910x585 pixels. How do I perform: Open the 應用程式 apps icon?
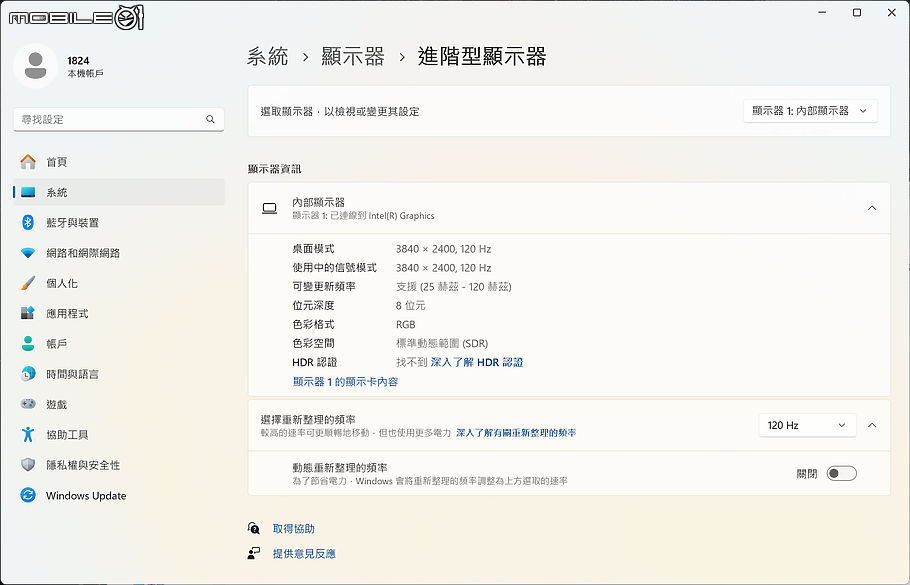tap(28, 313)
